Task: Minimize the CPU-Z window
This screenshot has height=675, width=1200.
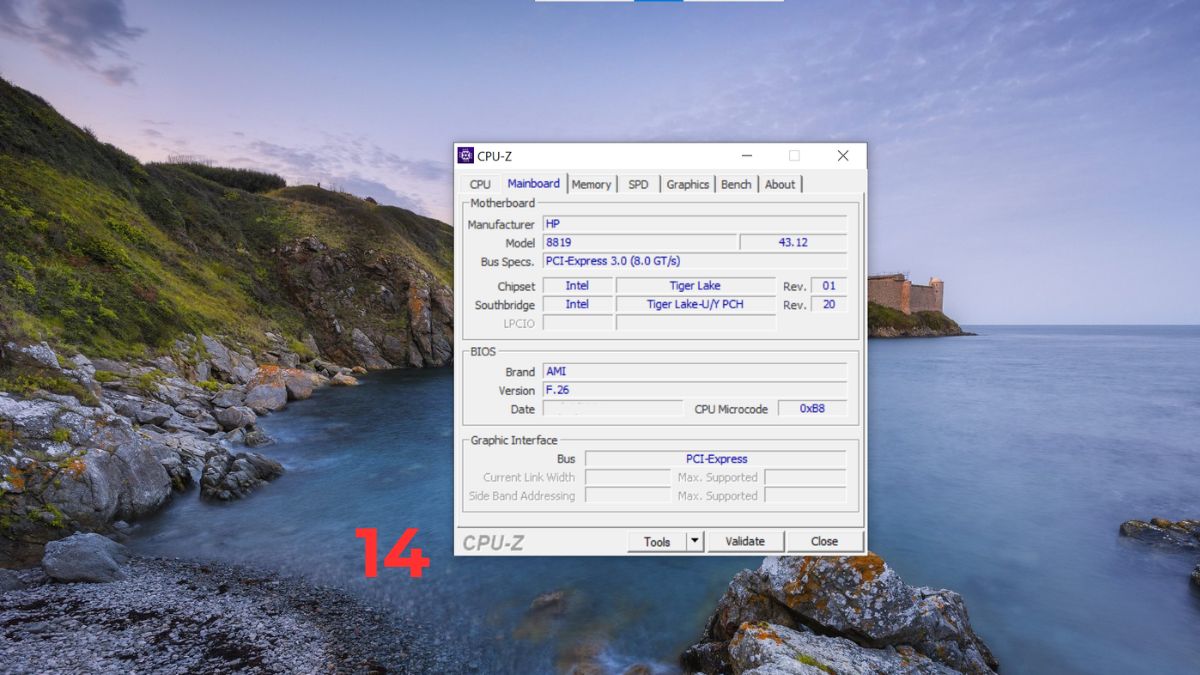Action: click(746, 156)
